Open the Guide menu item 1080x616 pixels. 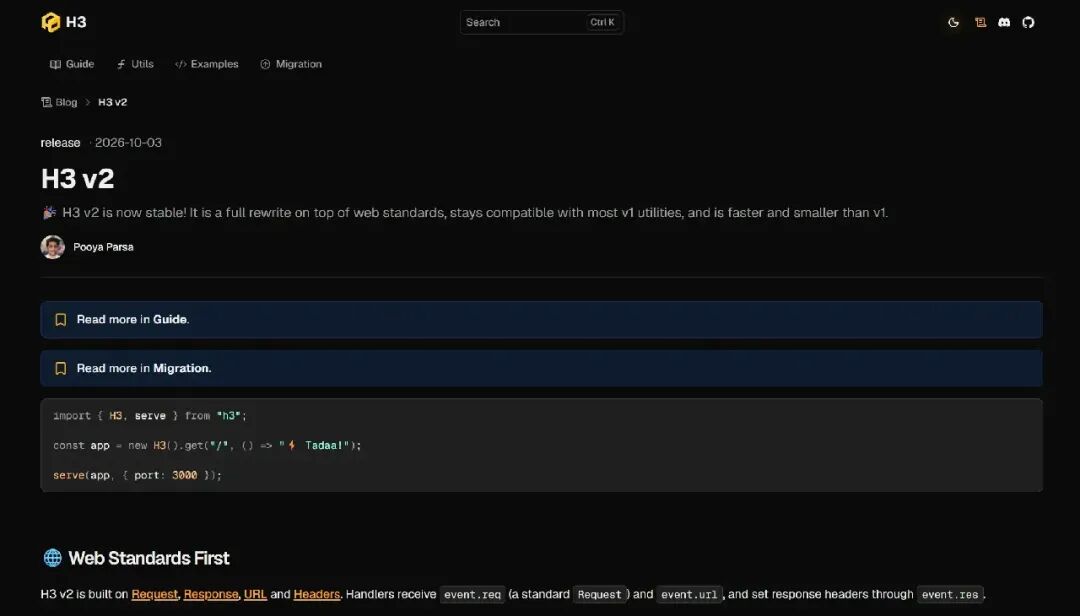[x=72, y=64]
